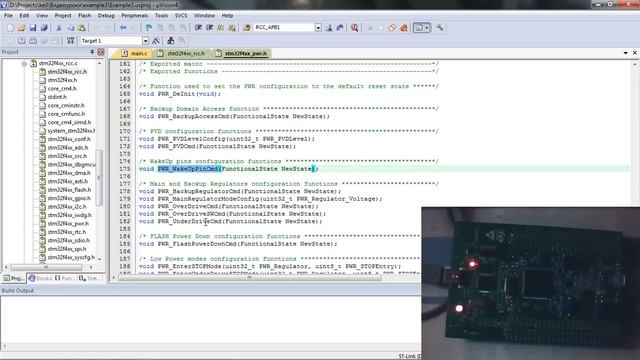Open the Project menu
Viewport: 640px width, 360px height.
coord(63,16)
